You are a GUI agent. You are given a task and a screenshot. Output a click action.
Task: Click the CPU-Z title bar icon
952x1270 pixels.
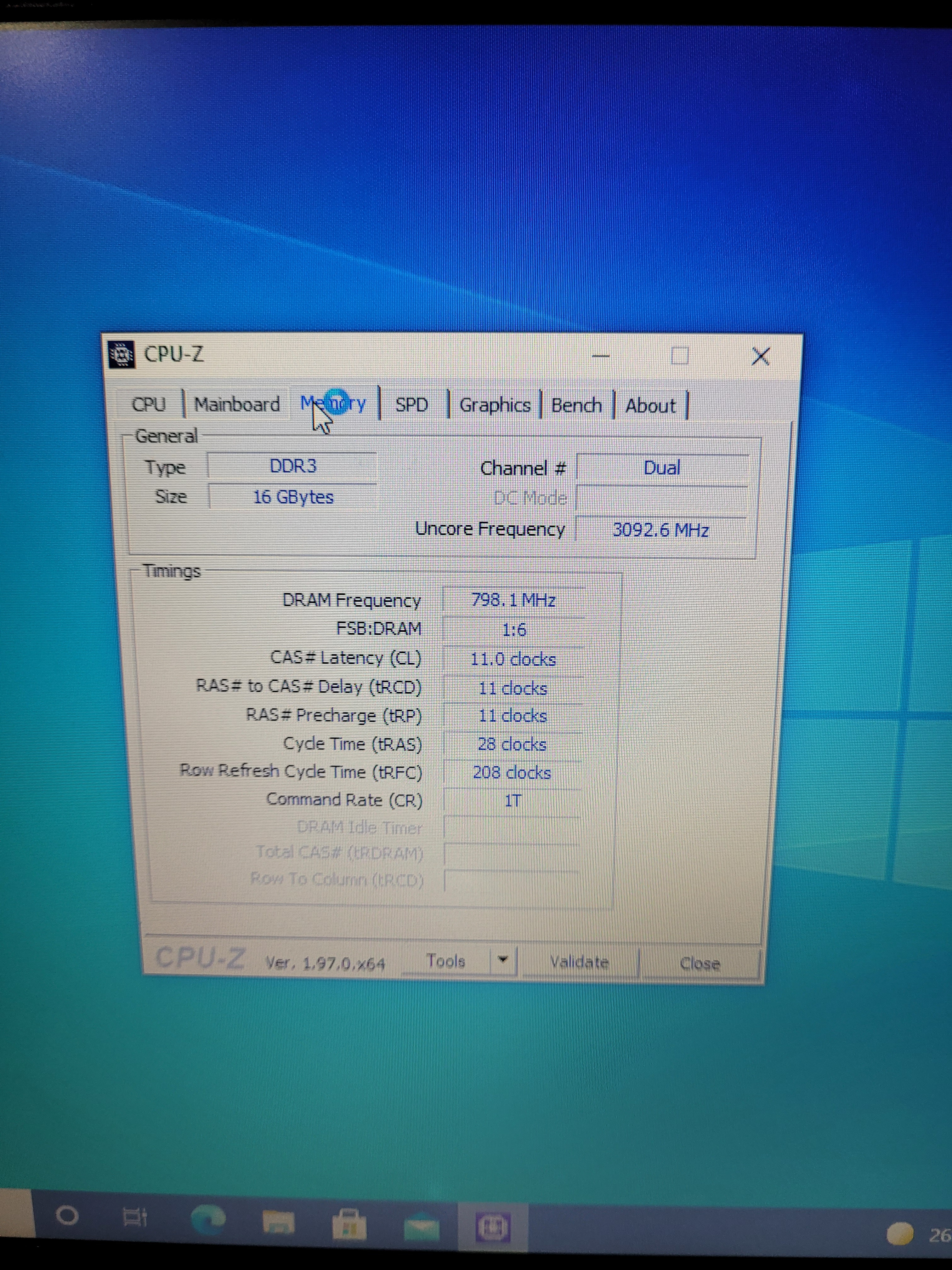pos(121,354)
